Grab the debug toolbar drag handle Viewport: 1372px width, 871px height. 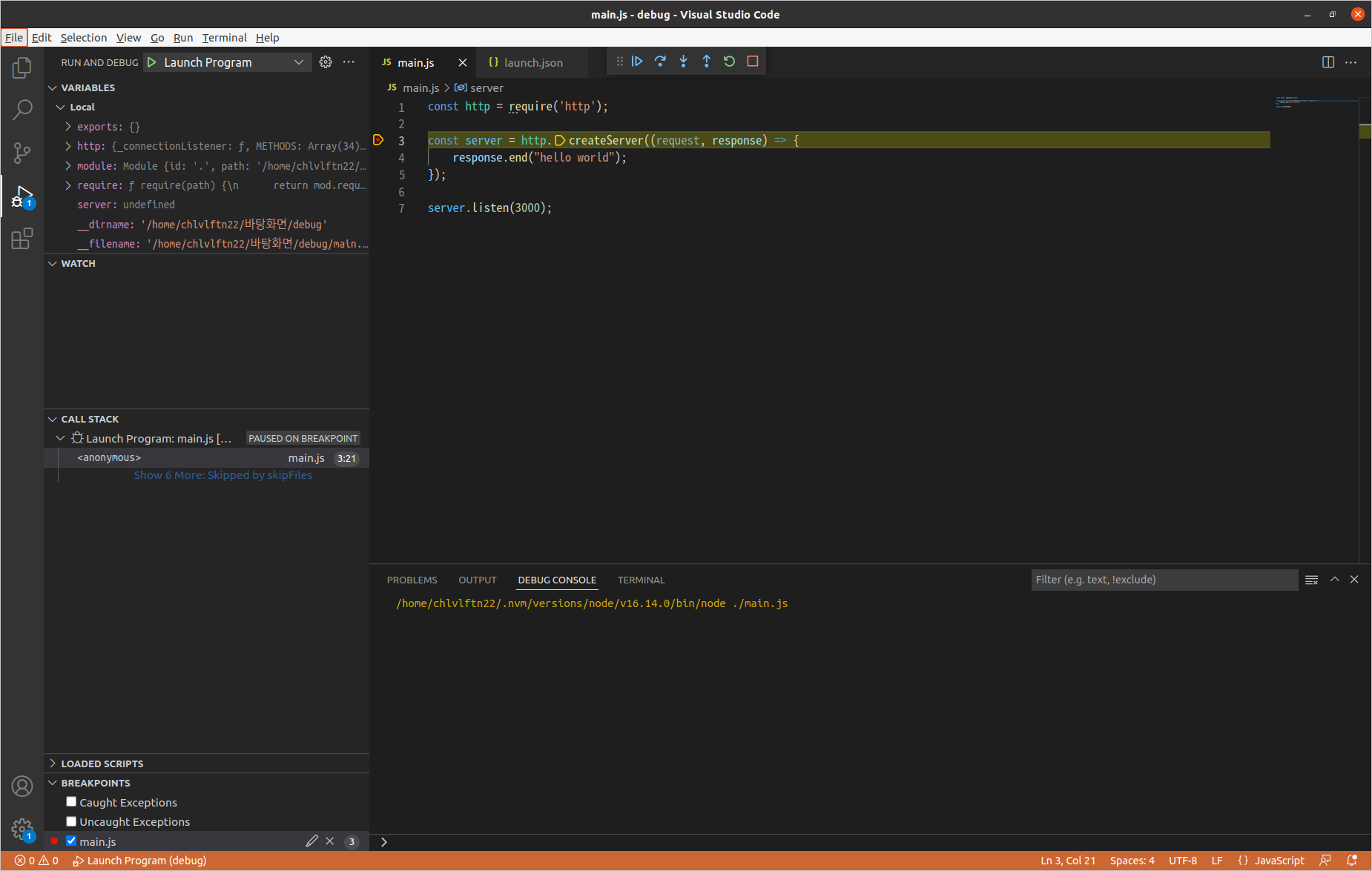tap(620, 62)
